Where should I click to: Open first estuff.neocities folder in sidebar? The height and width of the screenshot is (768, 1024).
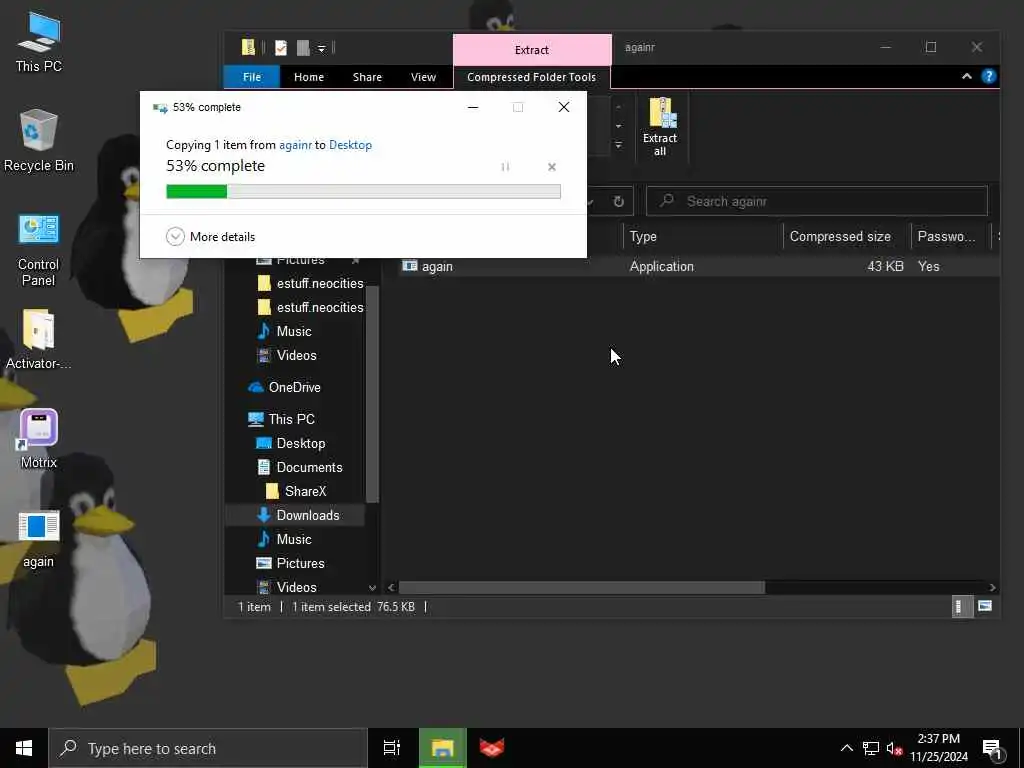click(x=310, y=283)
